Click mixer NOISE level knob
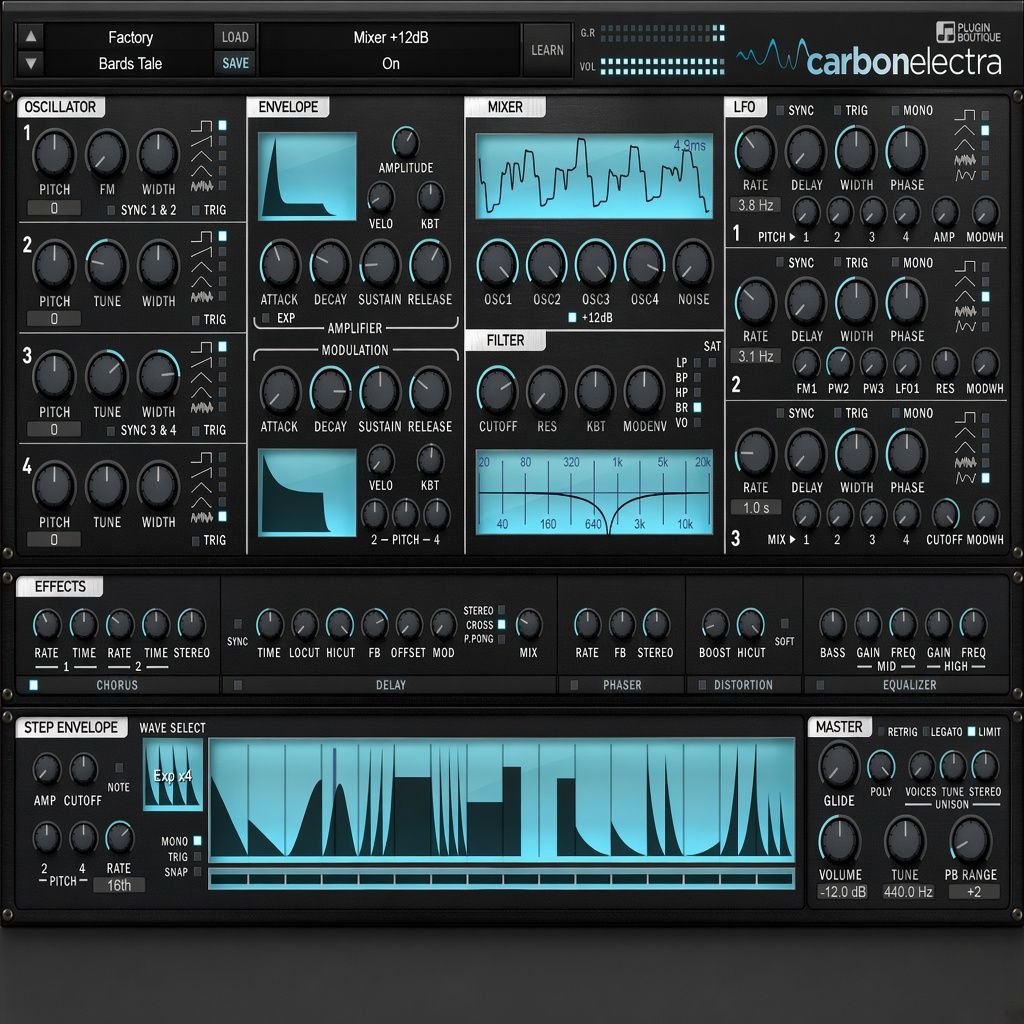 (693, 263)
